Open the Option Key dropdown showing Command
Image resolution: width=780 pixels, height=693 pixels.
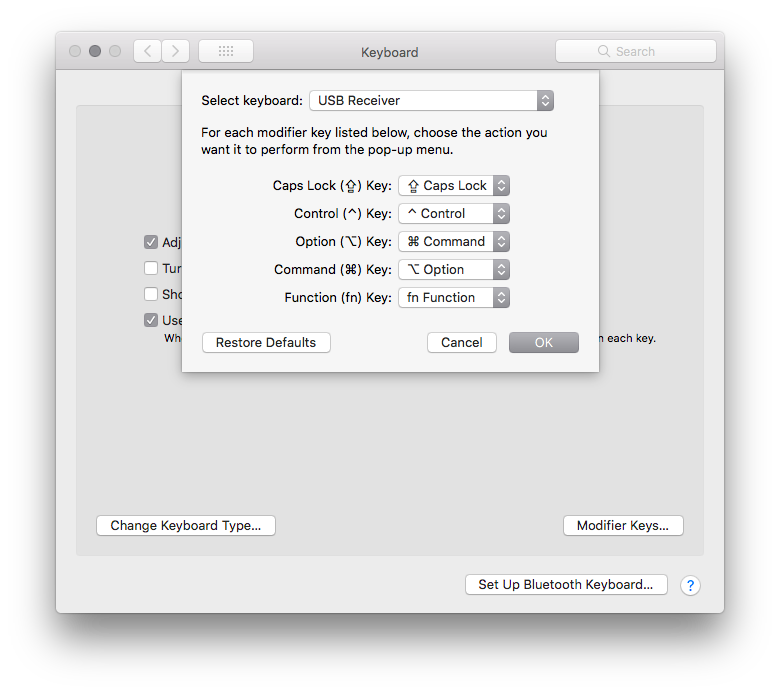click(454, 241)
